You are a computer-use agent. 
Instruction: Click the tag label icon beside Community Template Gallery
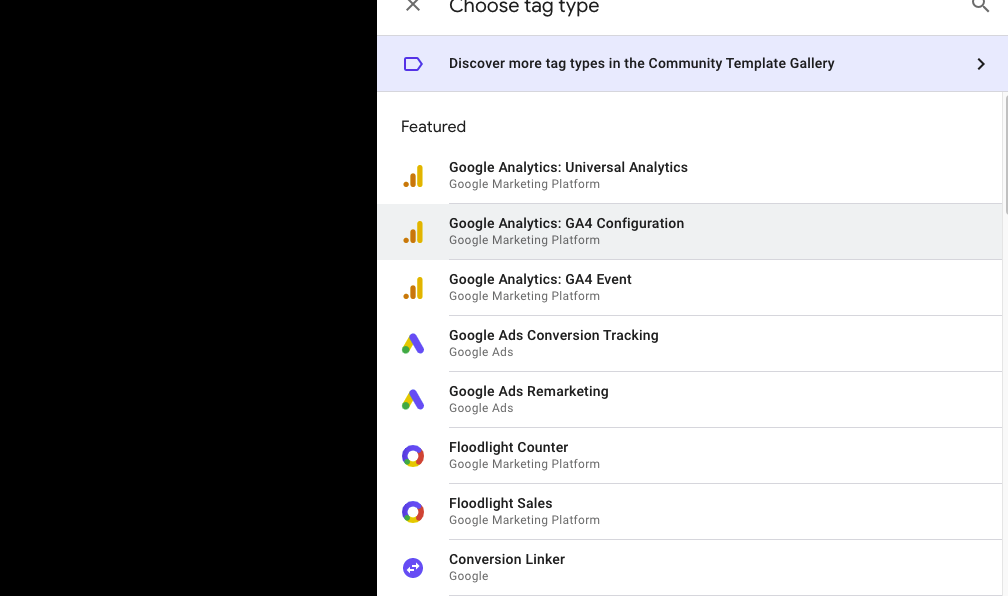click(413, 63)
